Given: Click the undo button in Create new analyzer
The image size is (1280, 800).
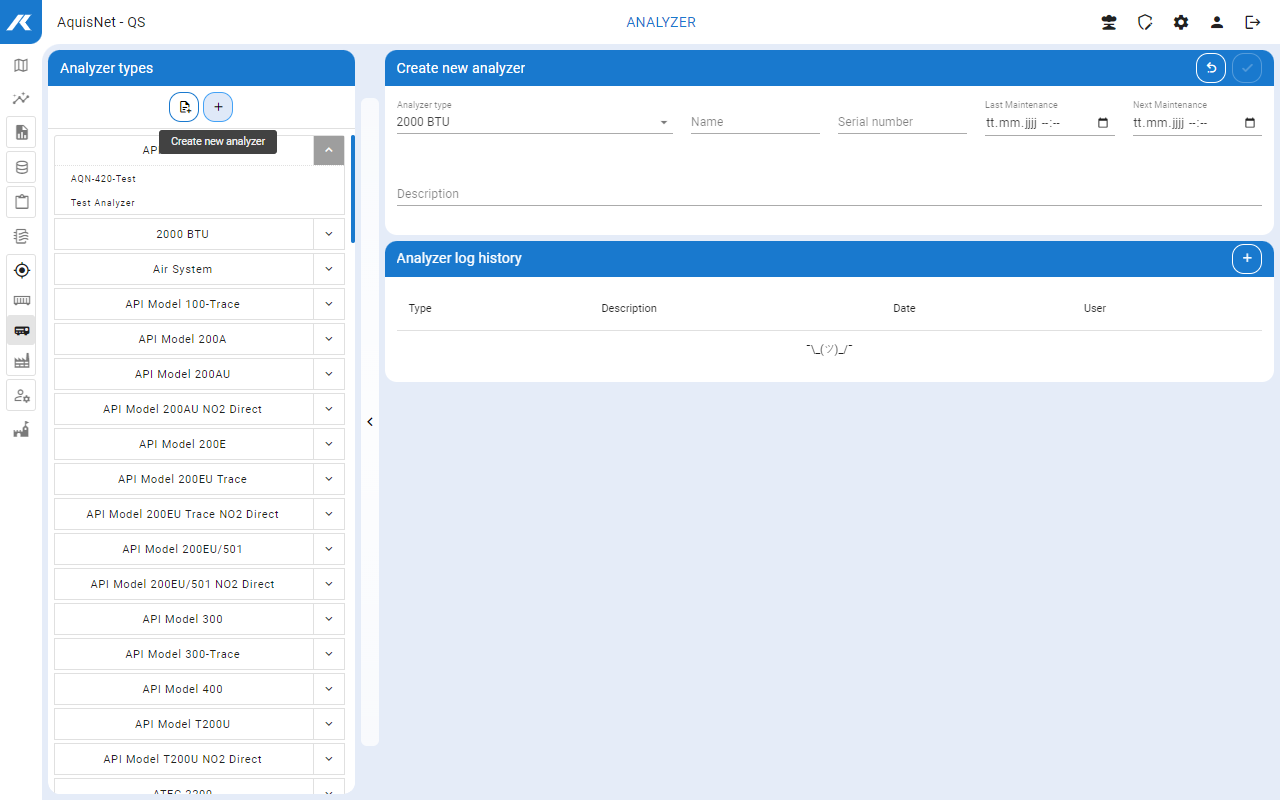Looking at the screenshot, I should click(x=1211, y=68).
